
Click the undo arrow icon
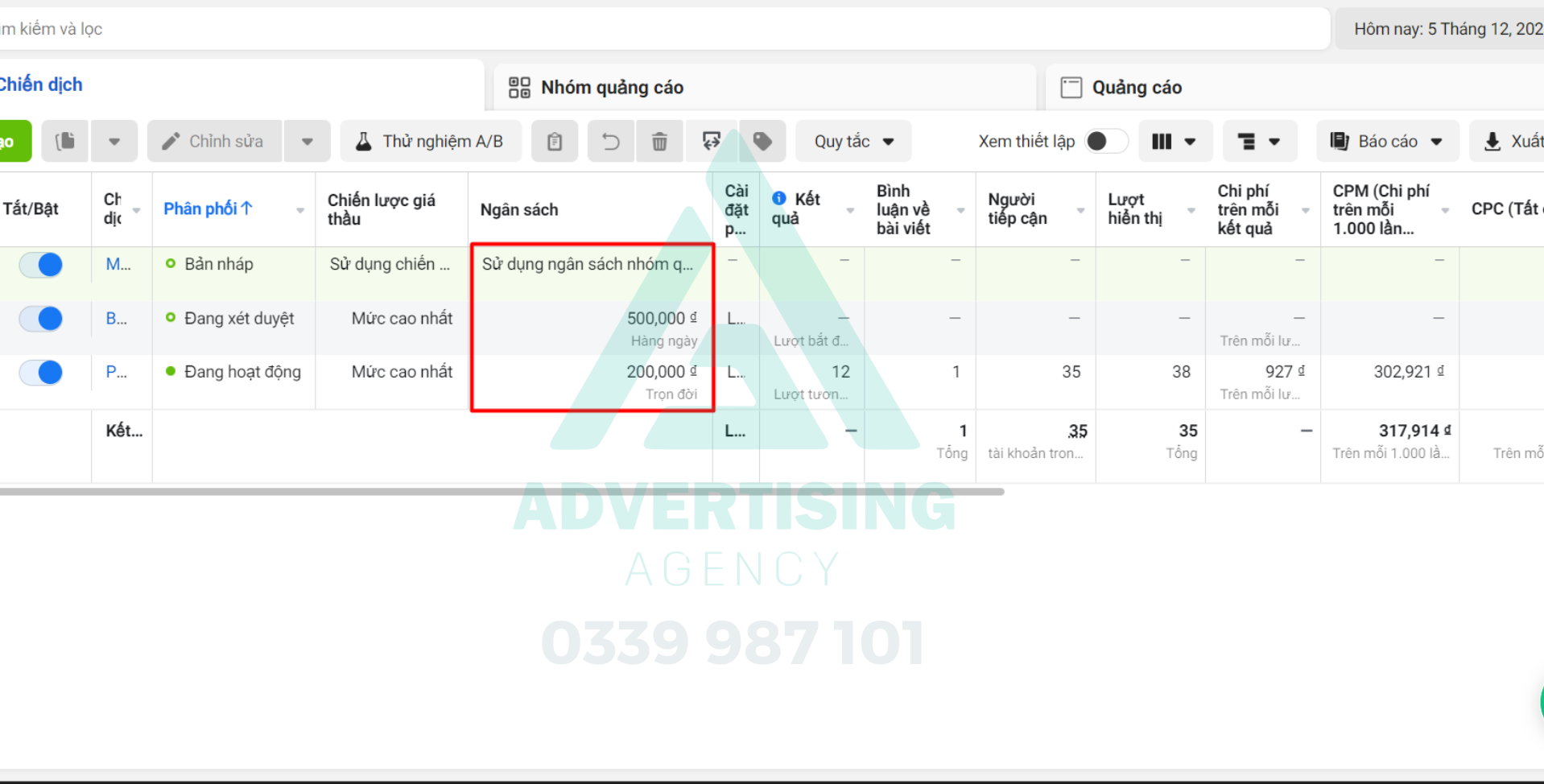(611, 142)
